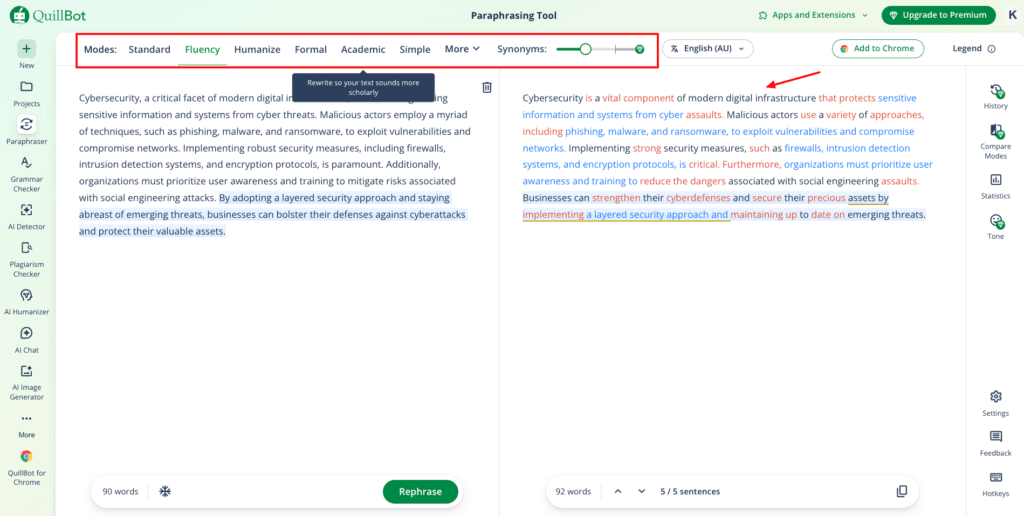
Task: Expand the Apps and Extensions menu
Action: [x=813, y=15]
